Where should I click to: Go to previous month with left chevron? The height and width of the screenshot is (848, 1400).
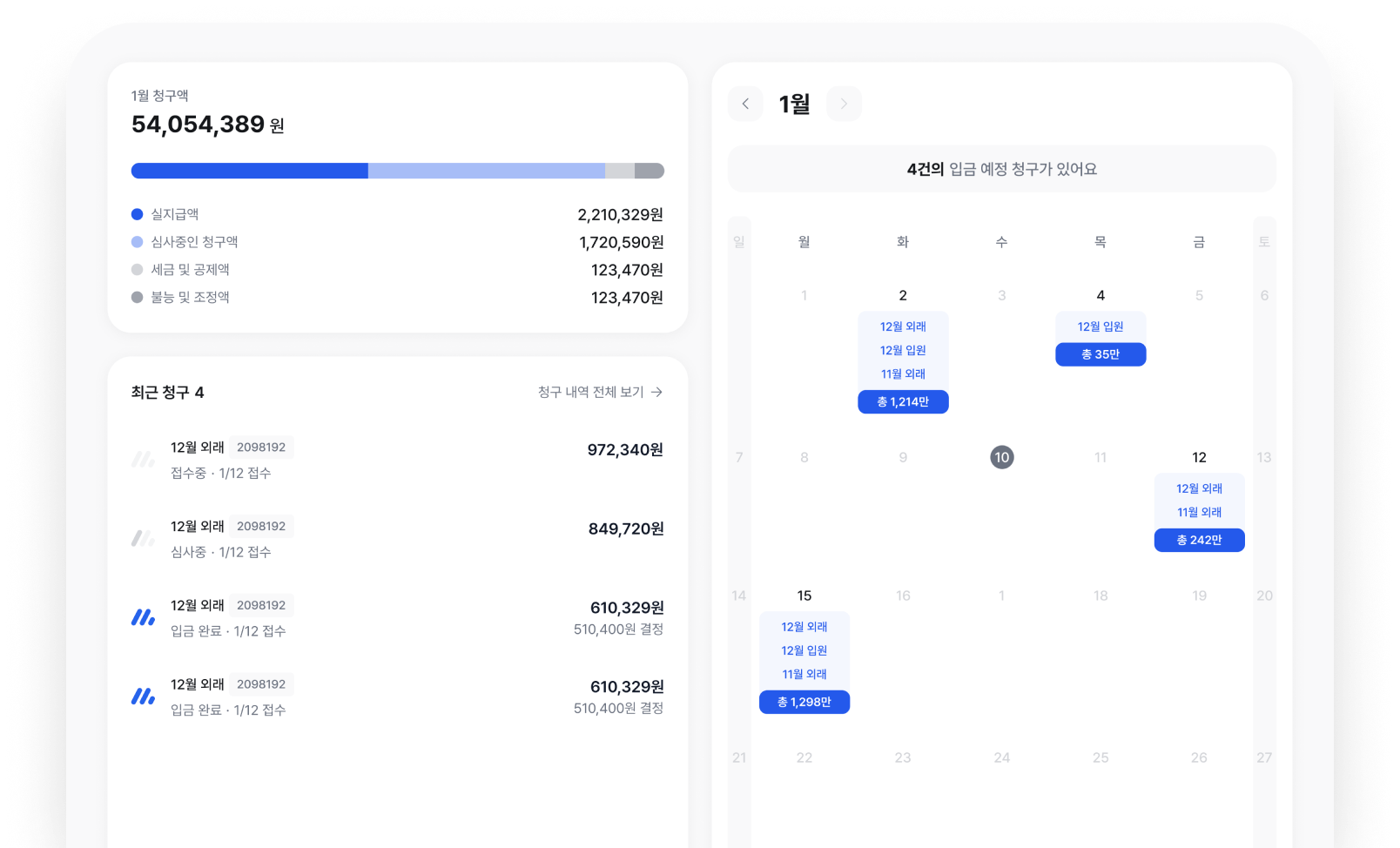(x=745, y=104)
